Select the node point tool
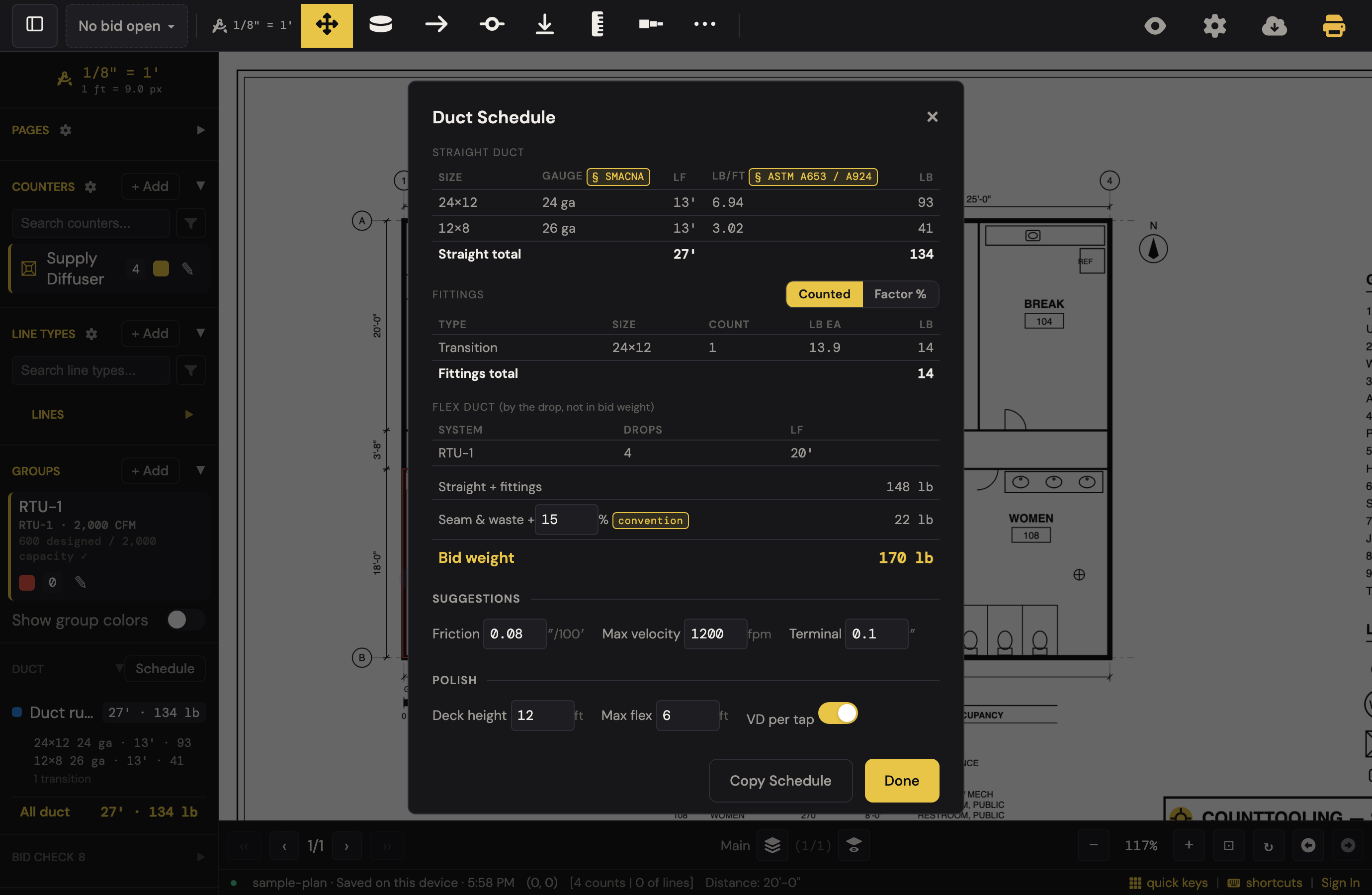1372x895 pixels. click(492, 25)
